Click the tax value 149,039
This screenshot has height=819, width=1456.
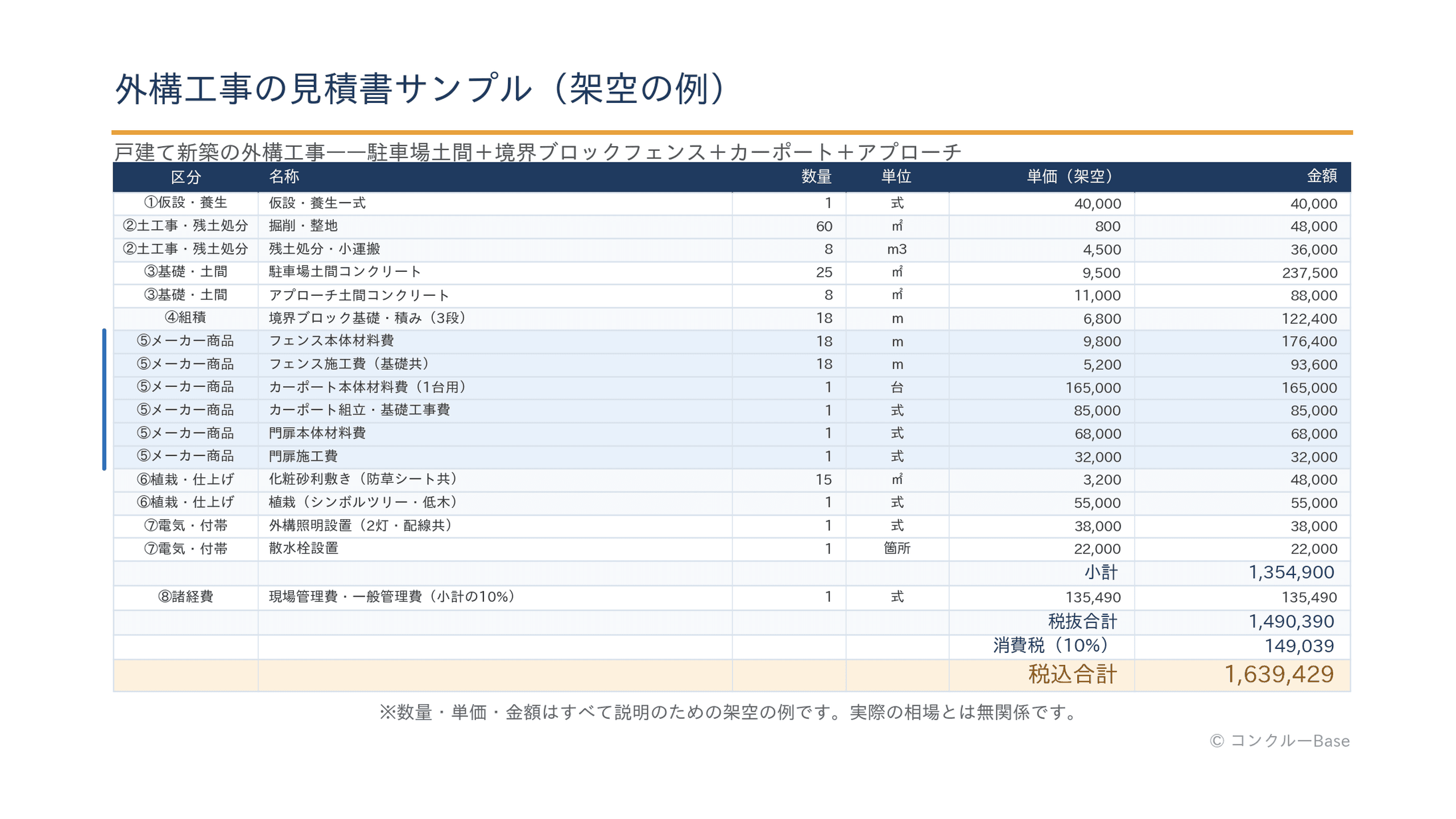pos(1298,647)
